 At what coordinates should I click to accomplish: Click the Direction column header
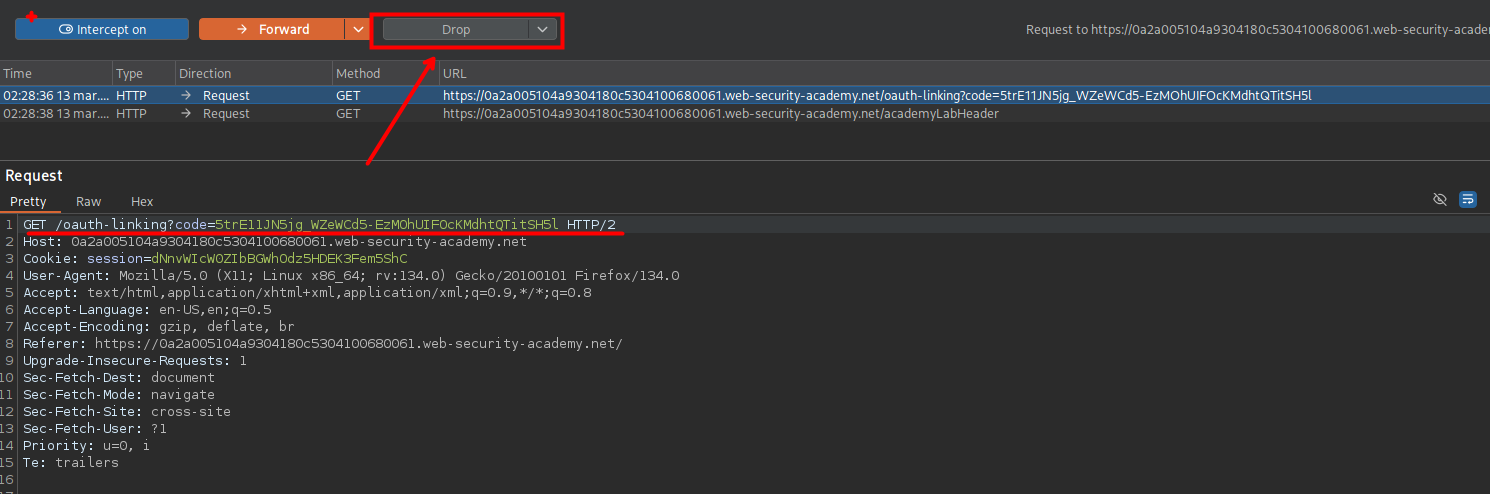pyautogui.click(x=205, y=73)
